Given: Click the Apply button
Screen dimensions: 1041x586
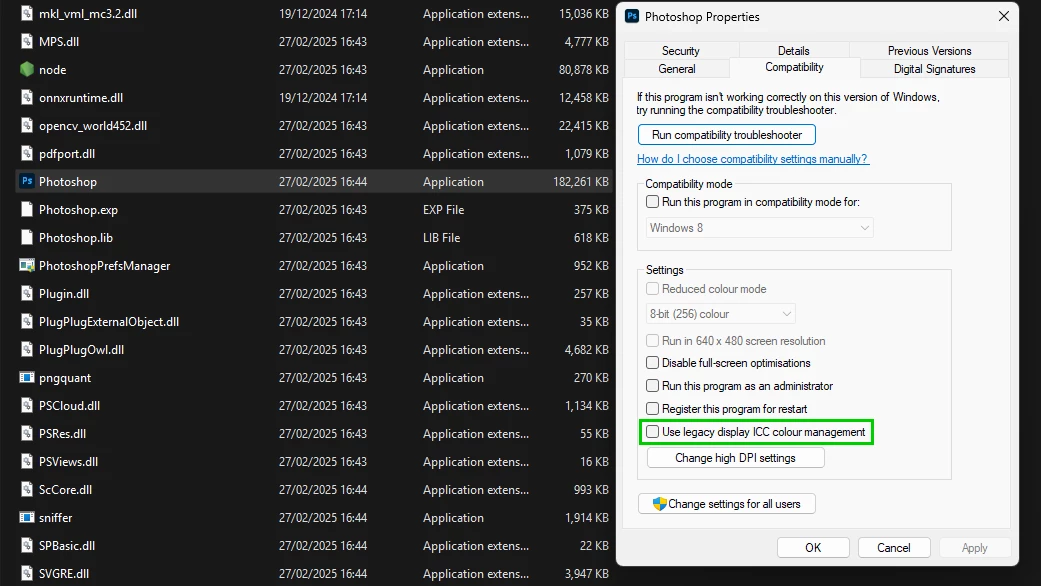Looking at the screenshot, I should click(x=975, y=548).
